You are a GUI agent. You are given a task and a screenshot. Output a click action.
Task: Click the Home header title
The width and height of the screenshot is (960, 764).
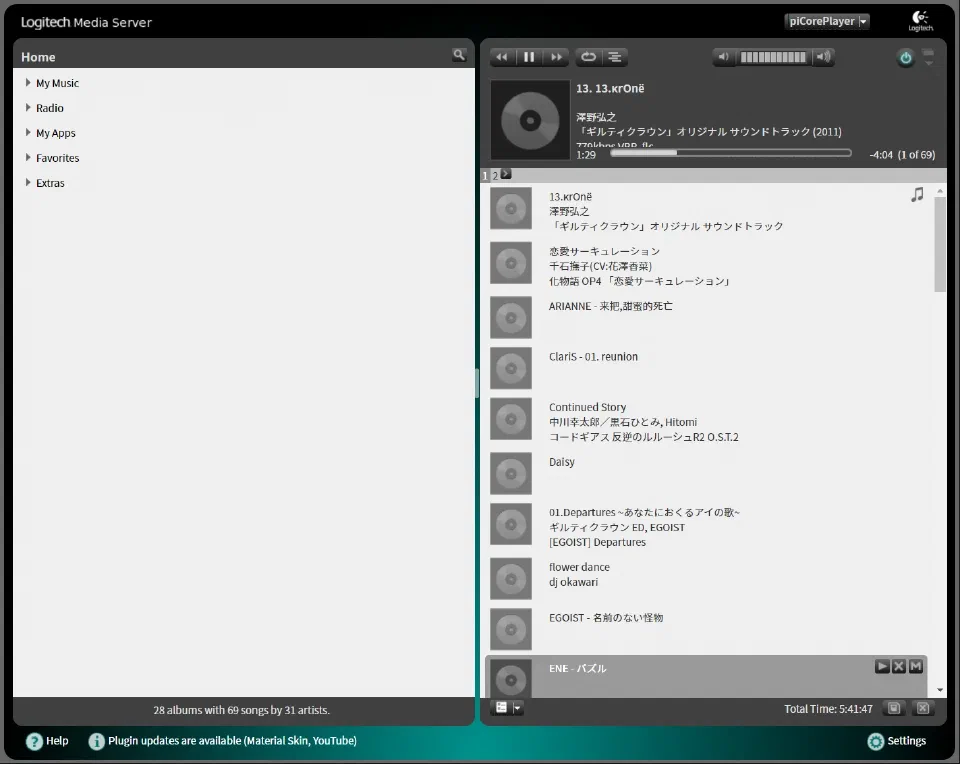pyautogui.click(x=38, y=57)
